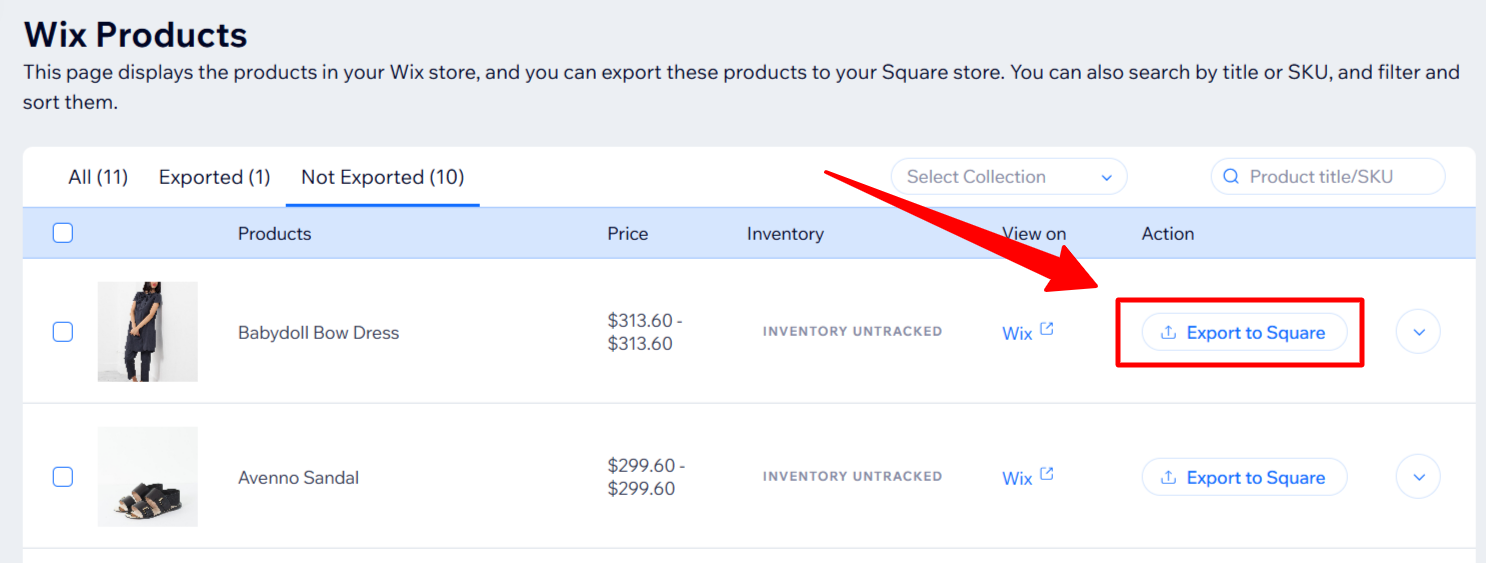Expand more actions chevron for Avenno Sandal
1486x563 pixels.
(x=1418, y=477)
